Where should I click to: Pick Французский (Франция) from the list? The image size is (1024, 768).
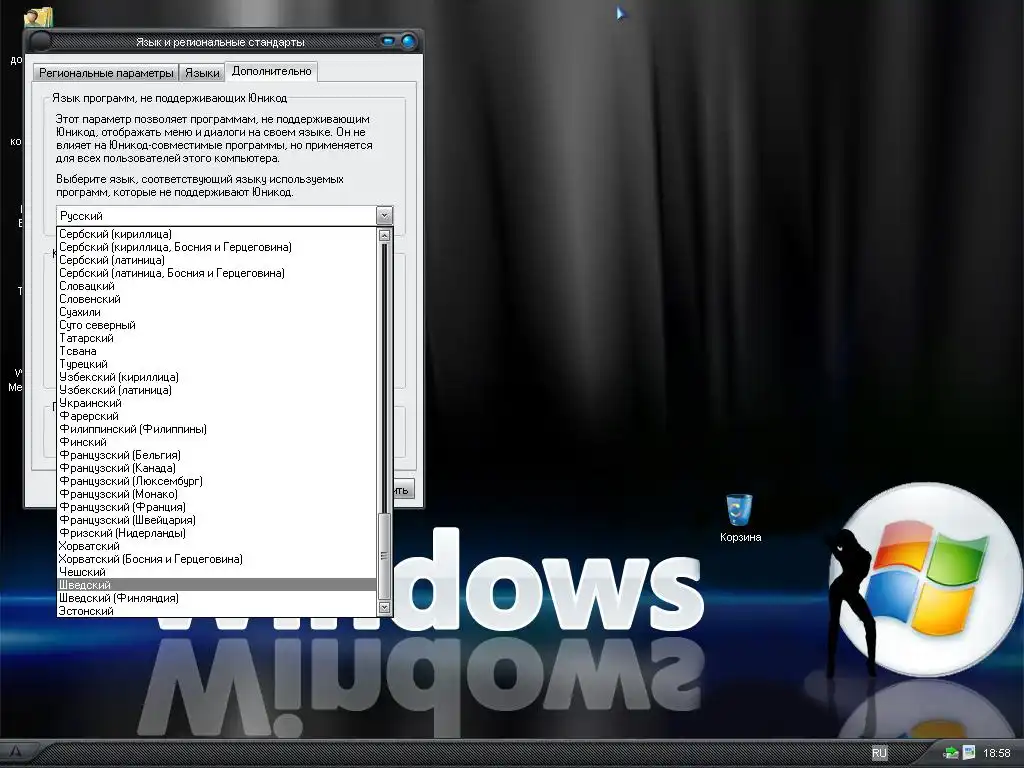[x=216, y=507]
